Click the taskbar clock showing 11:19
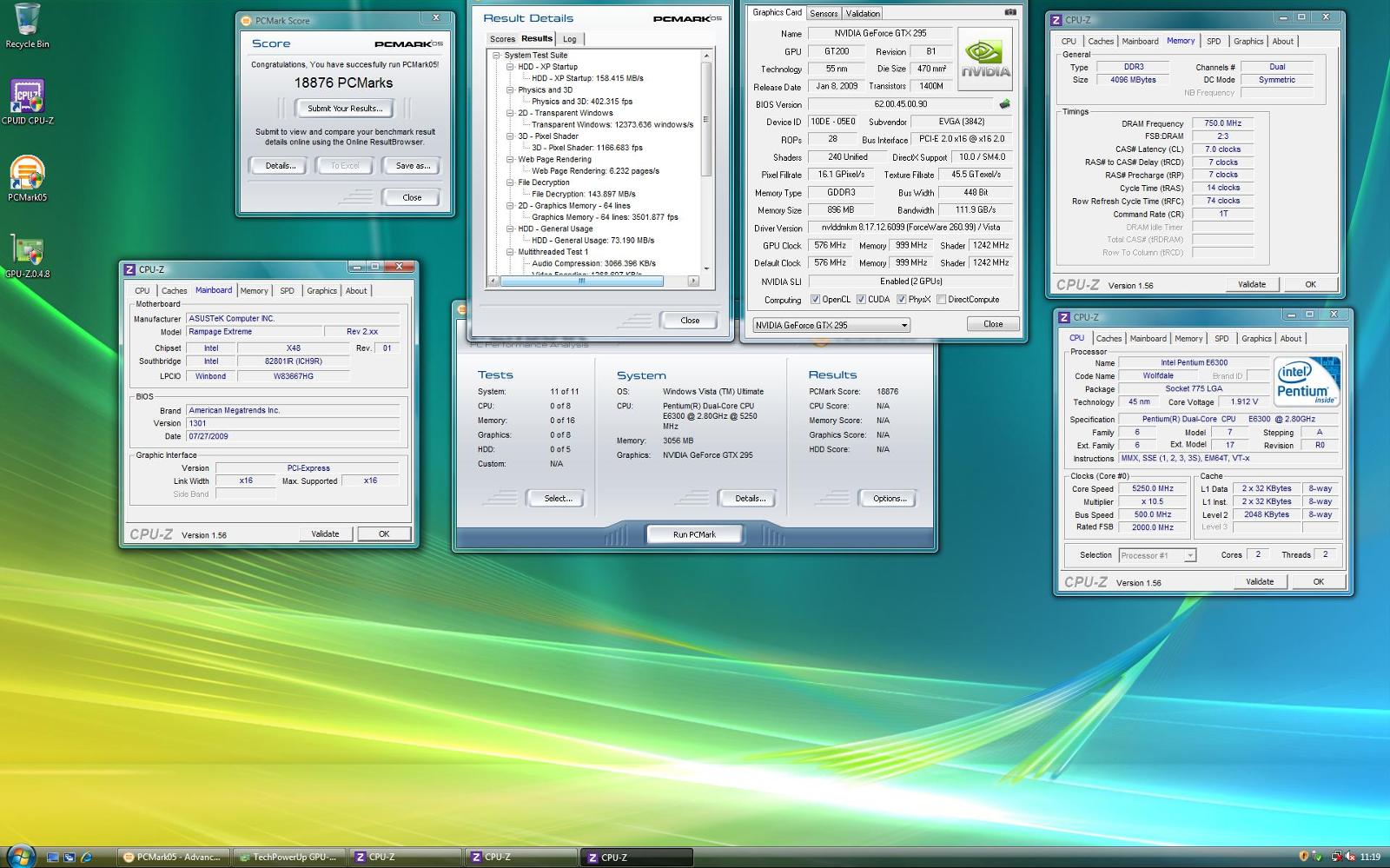 (x=1370, y=857)
